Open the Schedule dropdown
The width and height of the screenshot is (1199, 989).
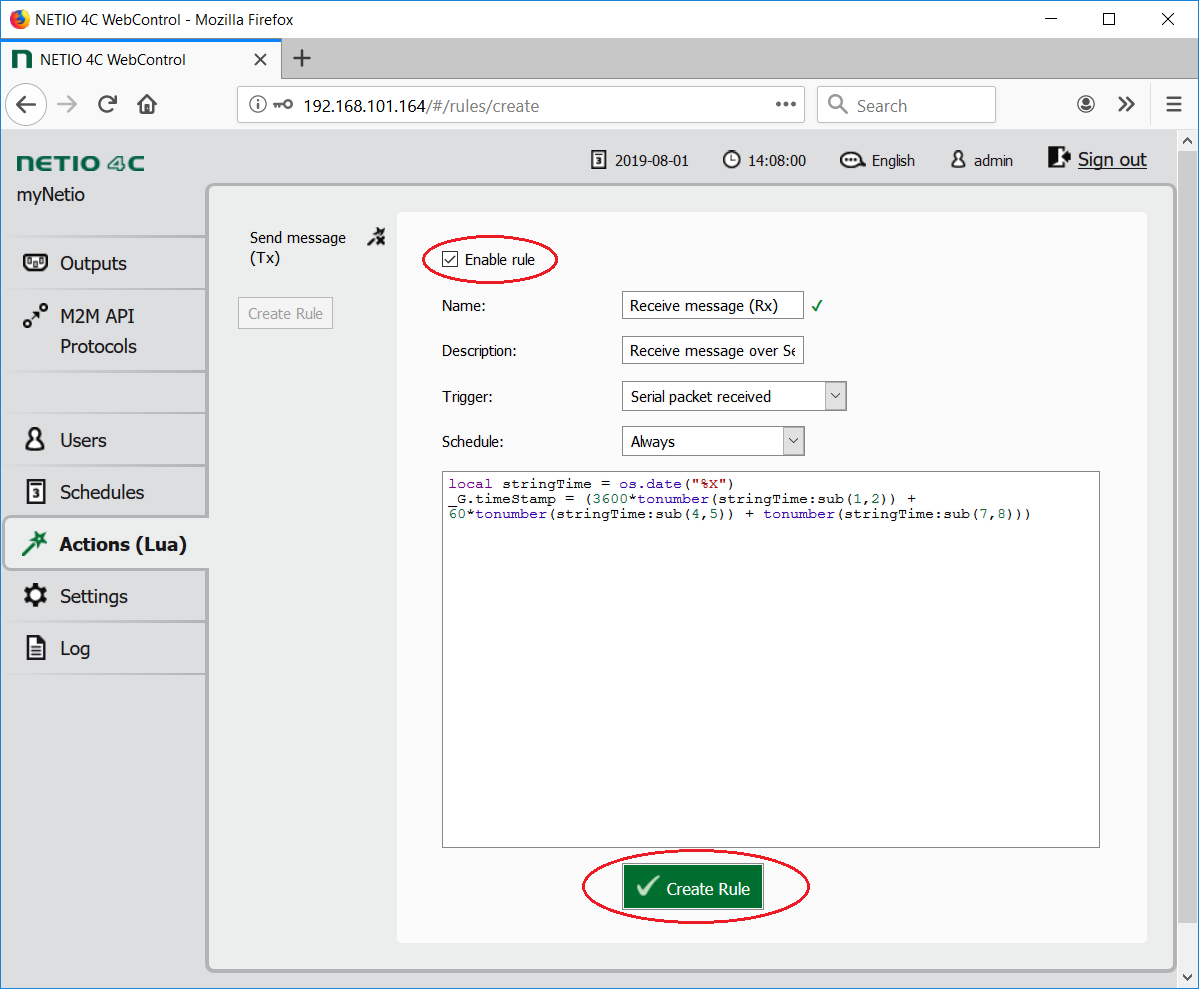pyautogui.click(x=713, y=441)
